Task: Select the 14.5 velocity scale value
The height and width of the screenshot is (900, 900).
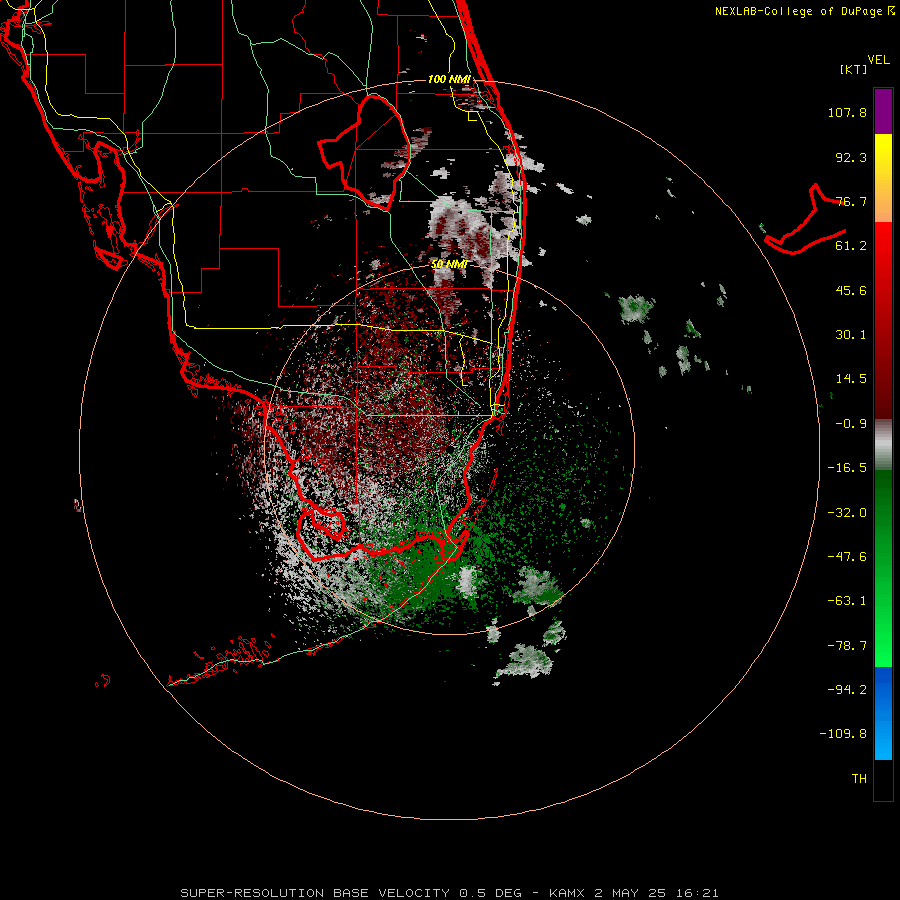Action: pos(851,379)
